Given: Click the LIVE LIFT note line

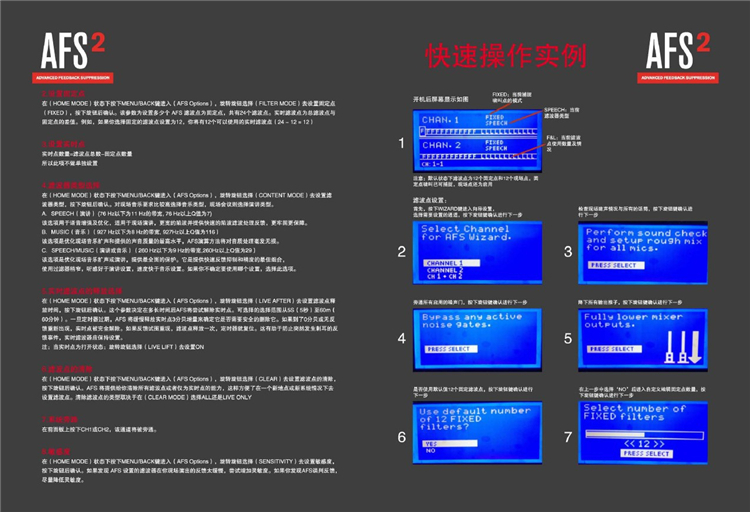Looking at the screenshot, I should tap(123, 346).
